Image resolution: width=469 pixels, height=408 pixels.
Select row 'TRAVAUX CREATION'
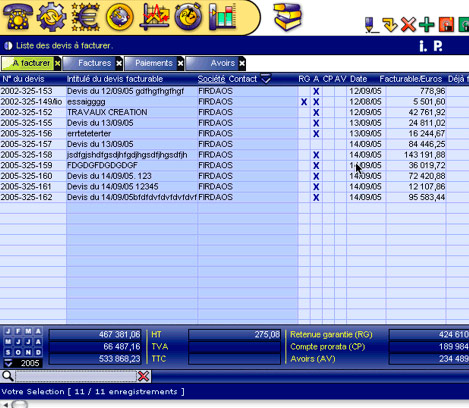click(107, 112)
